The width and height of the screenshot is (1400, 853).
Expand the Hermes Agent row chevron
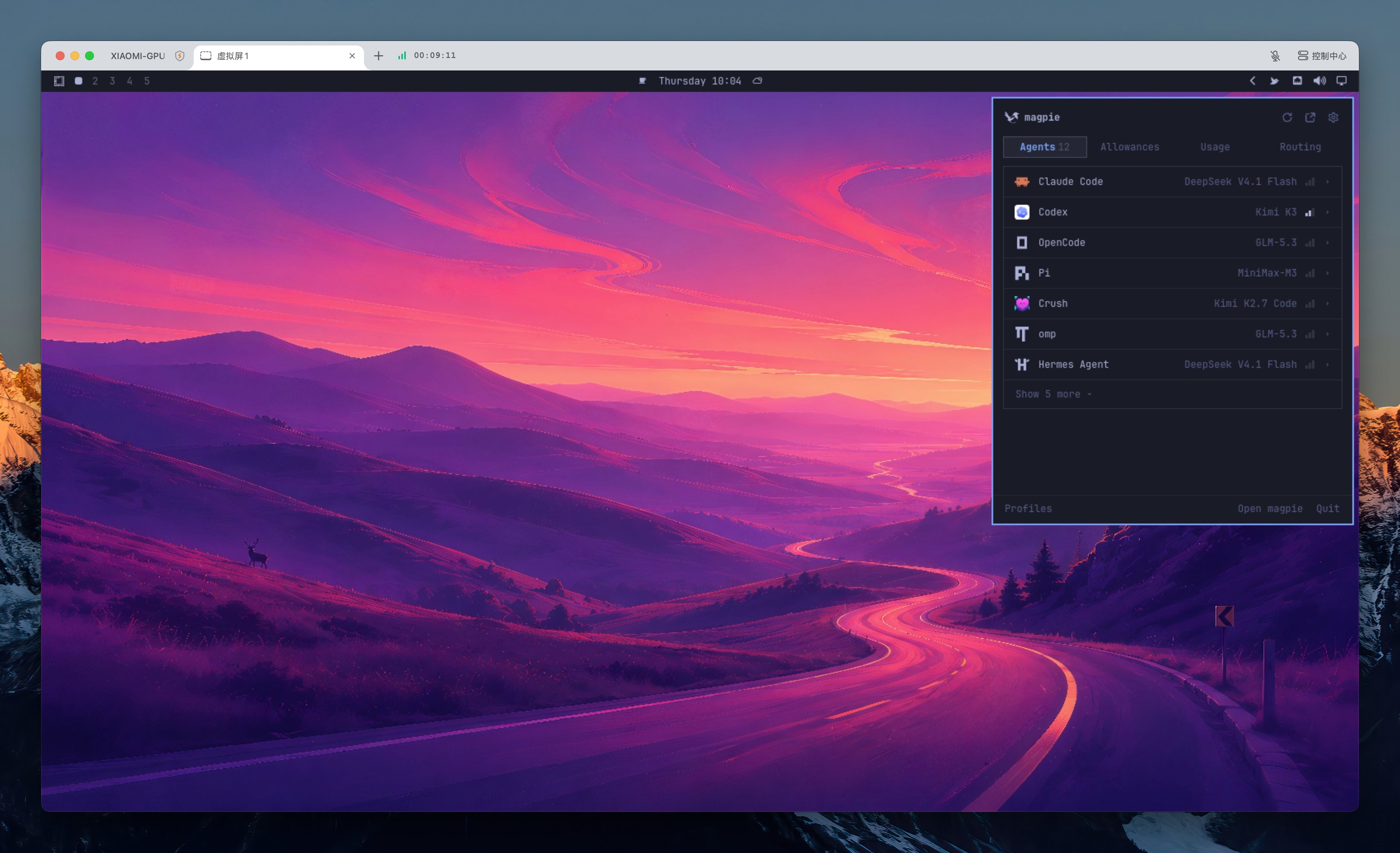click(1328, 364)
